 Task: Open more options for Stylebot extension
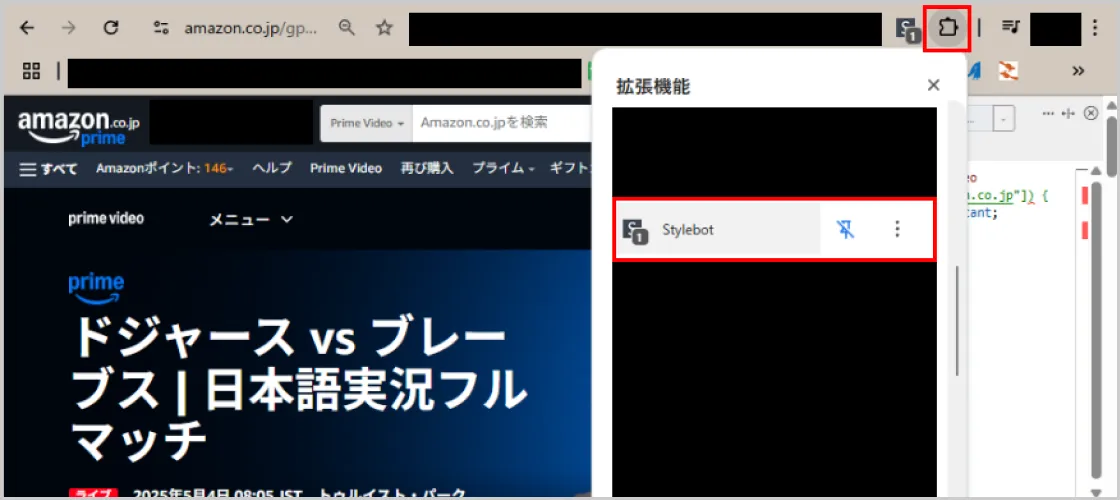[x=898, y=229]
